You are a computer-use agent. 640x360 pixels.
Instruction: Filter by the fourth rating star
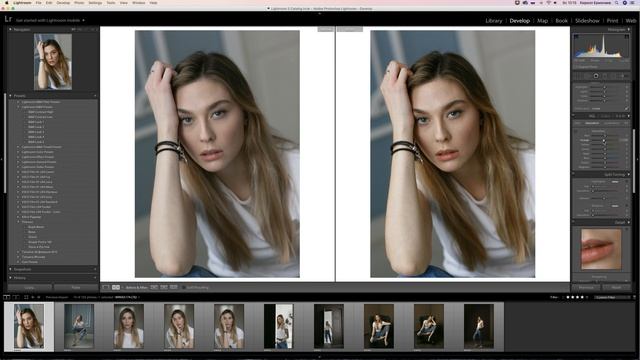(x=582, y=297)
